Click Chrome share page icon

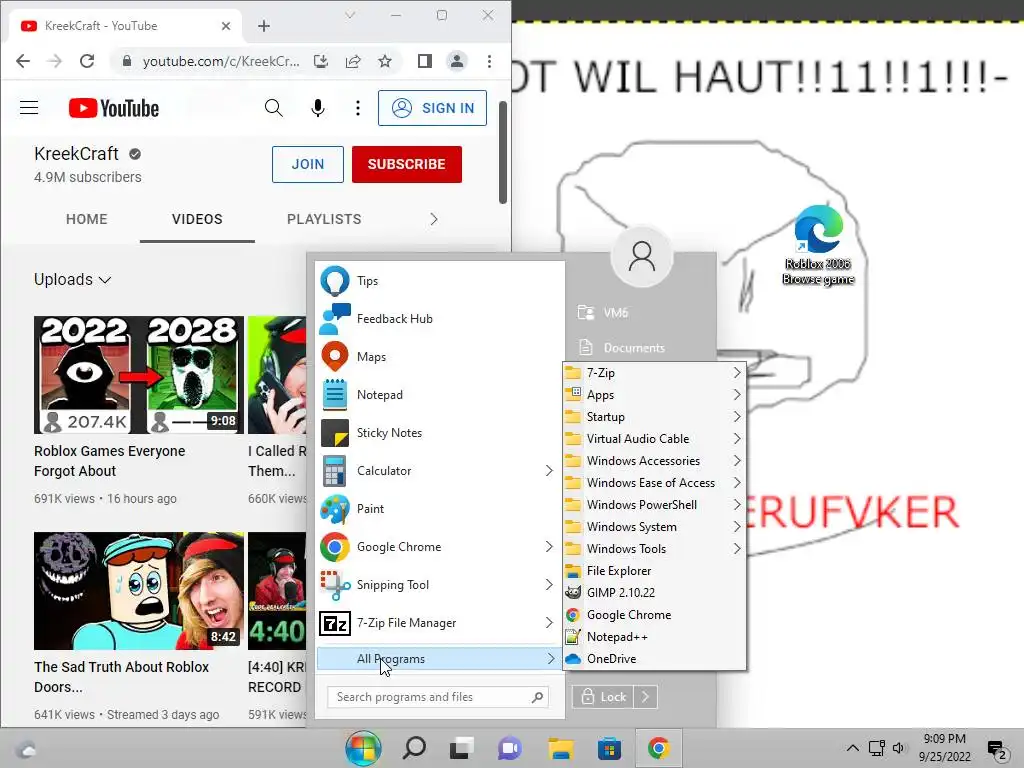(353, 61)
